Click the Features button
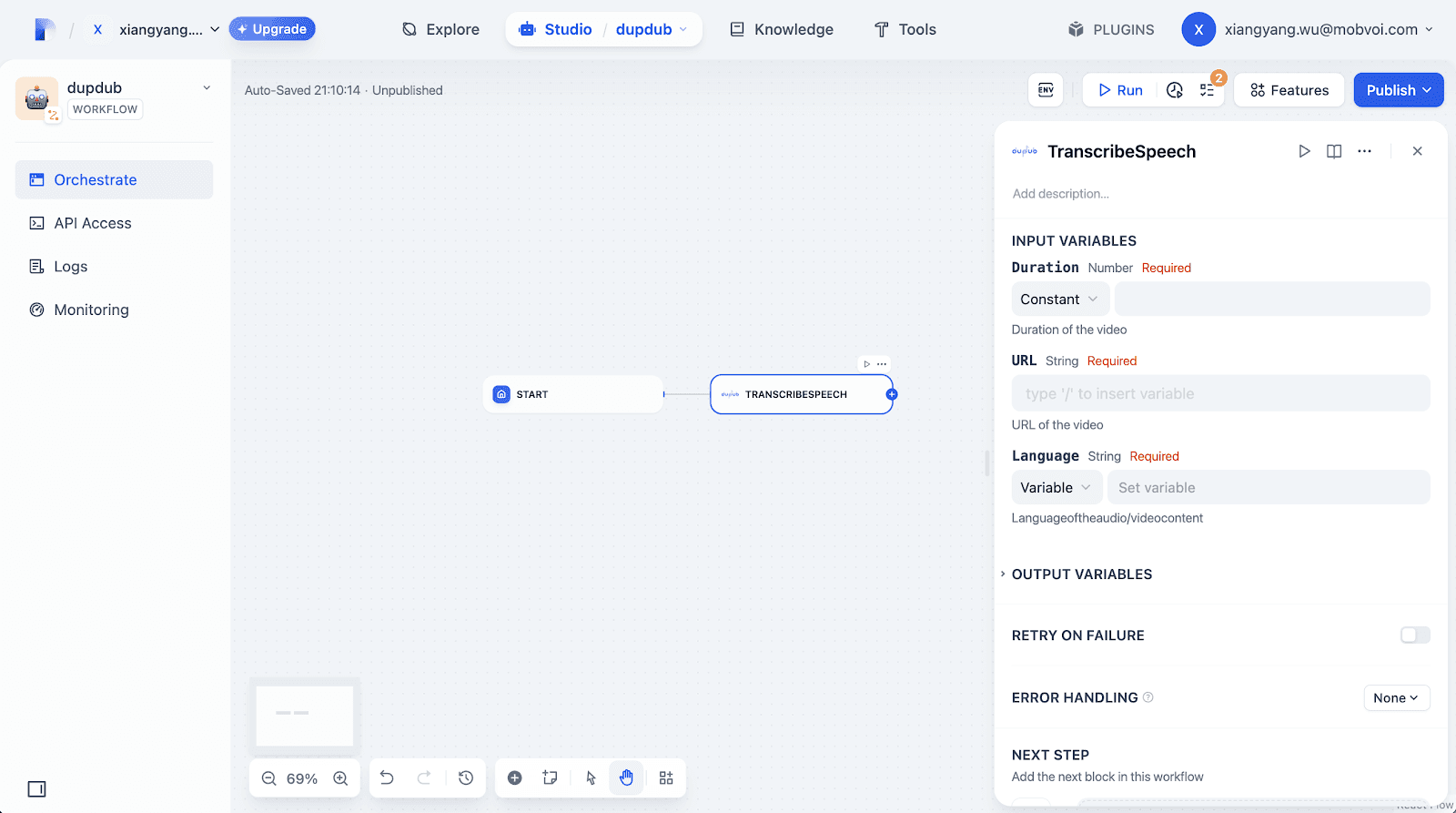 coord(1289,90)
